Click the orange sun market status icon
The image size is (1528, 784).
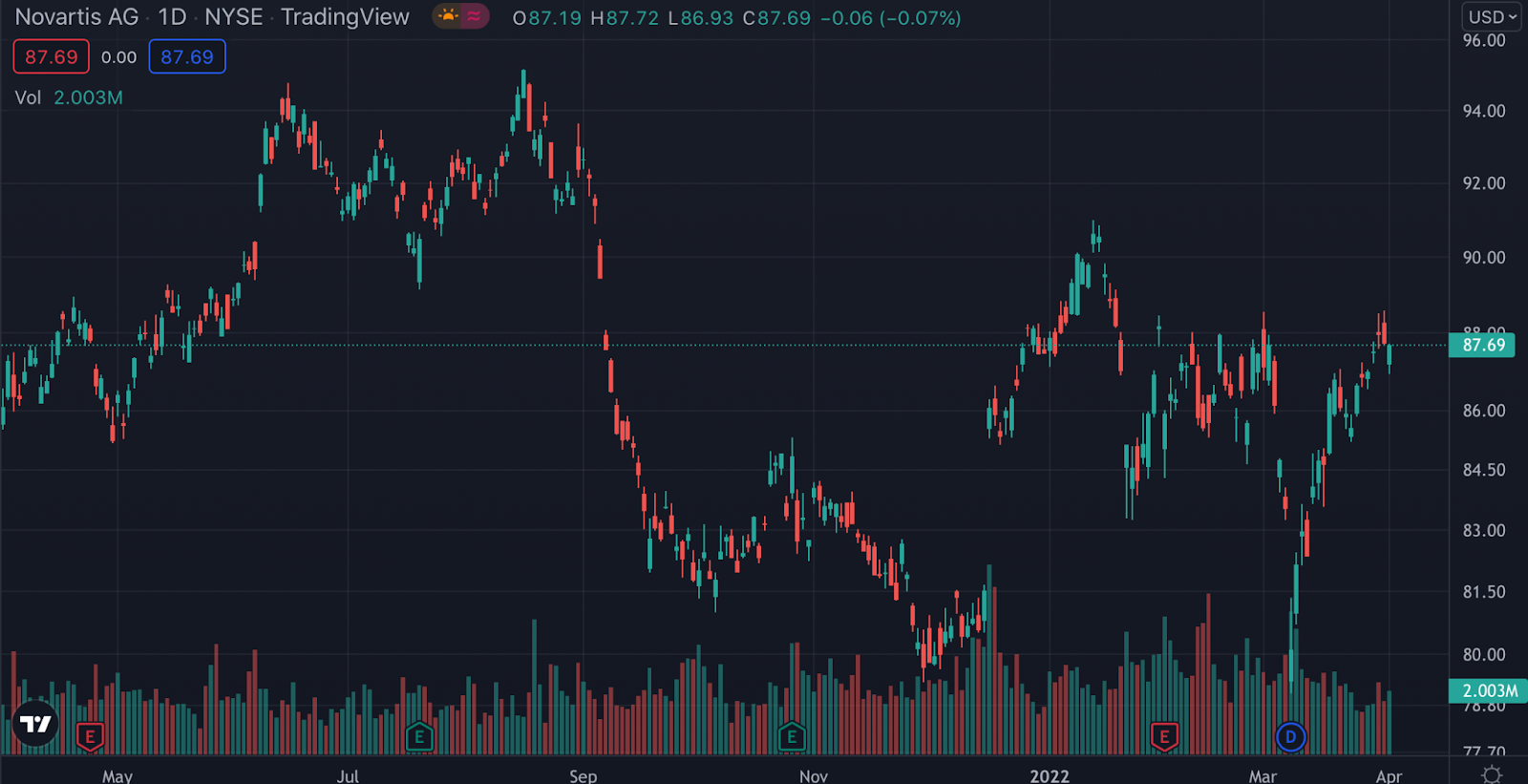[x=448, y=16]
